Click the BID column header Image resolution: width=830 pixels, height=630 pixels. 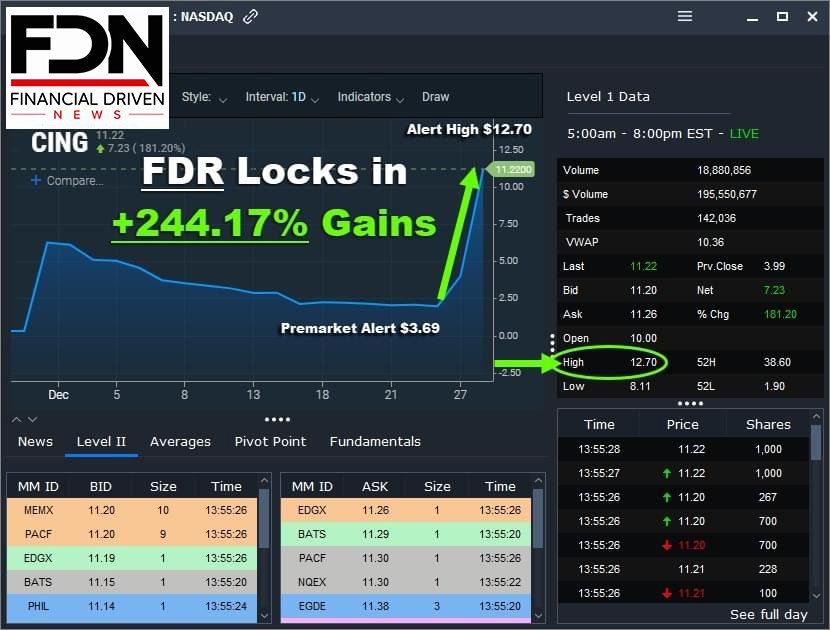[101, 487]
